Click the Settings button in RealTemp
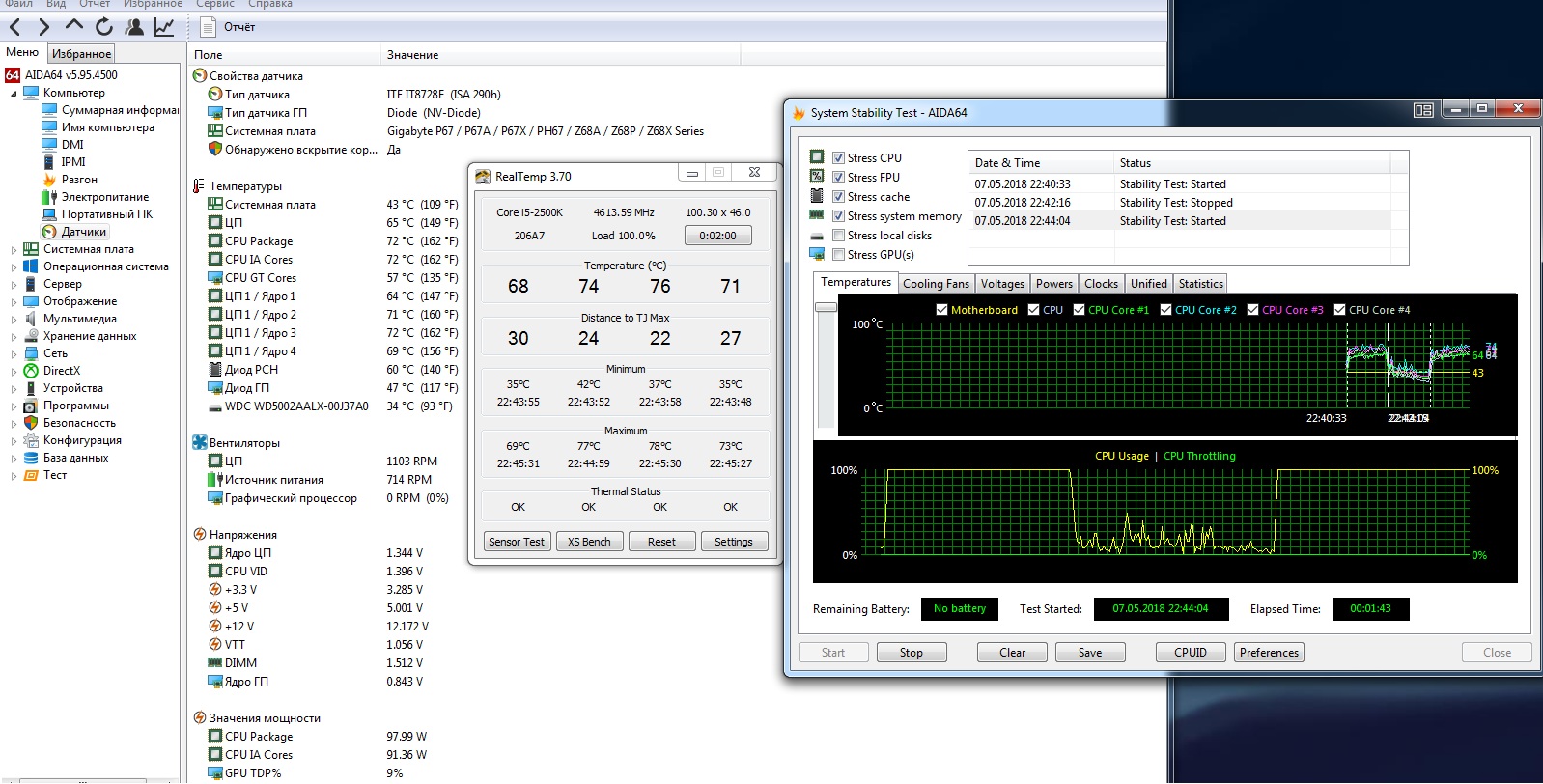The height and width of the screenshot is (784, 1543). click(734, 542)
